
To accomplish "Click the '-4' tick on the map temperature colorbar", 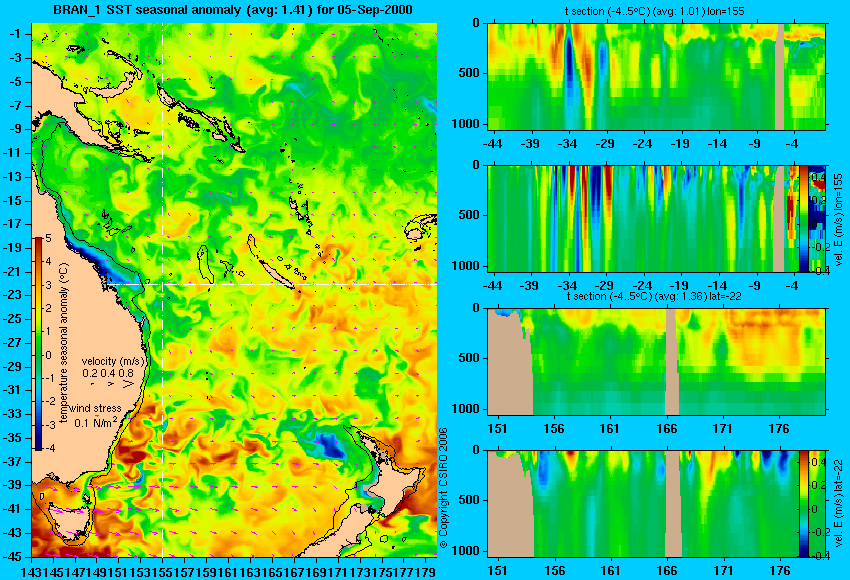I will coord(49,448).
